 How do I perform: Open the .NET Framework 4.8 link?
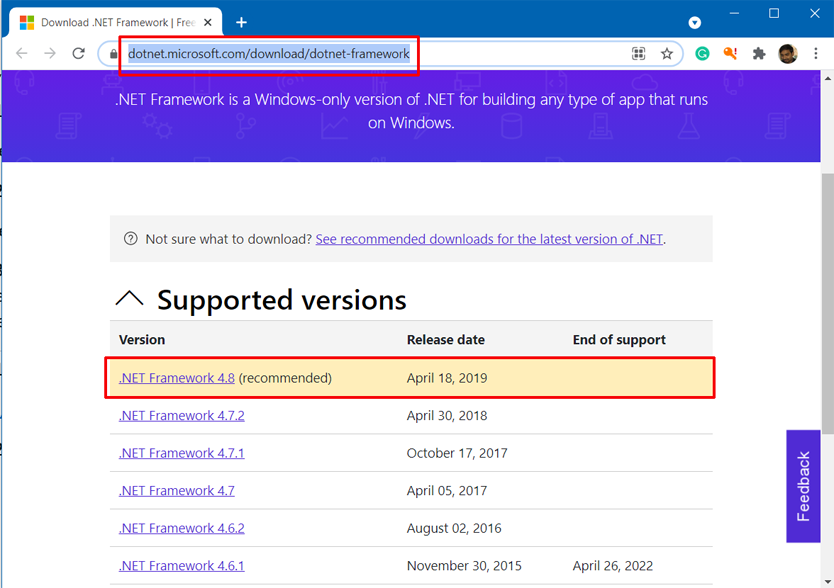pos(177,378)
